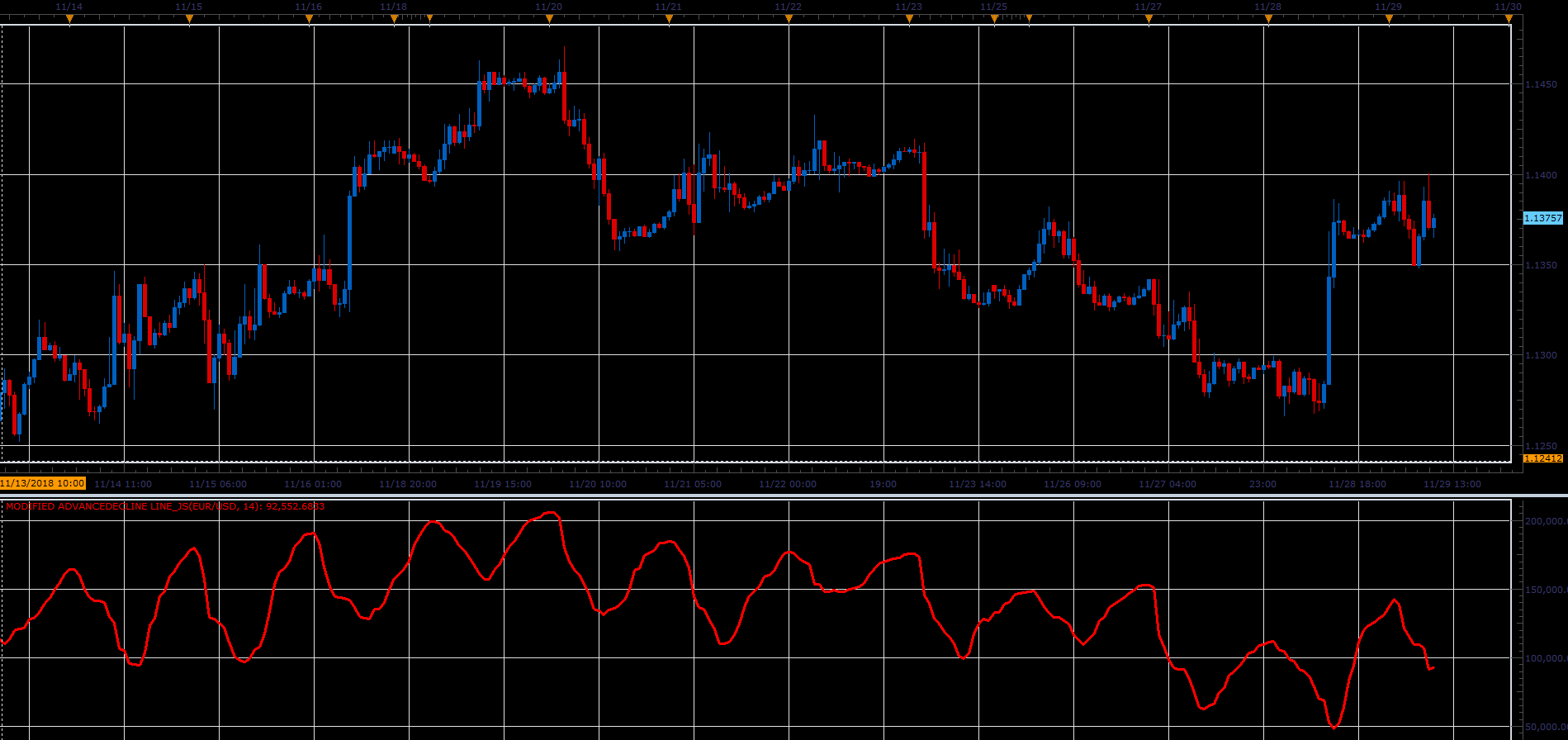This screenshot has height=740, width=1568.
Task: Click the orange marker under 11/18
Action: tap(394, 18)
